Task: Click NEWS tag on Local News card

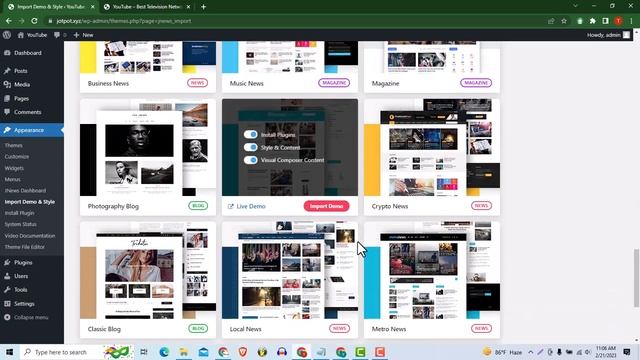Action: coord(339,329)
